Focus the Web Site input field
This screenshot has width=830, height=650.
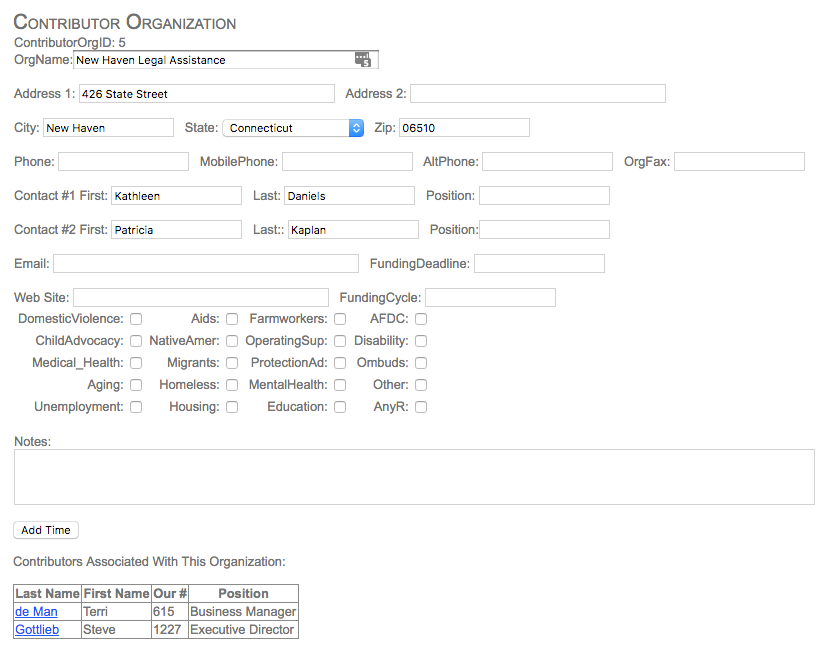pos(200,298)
